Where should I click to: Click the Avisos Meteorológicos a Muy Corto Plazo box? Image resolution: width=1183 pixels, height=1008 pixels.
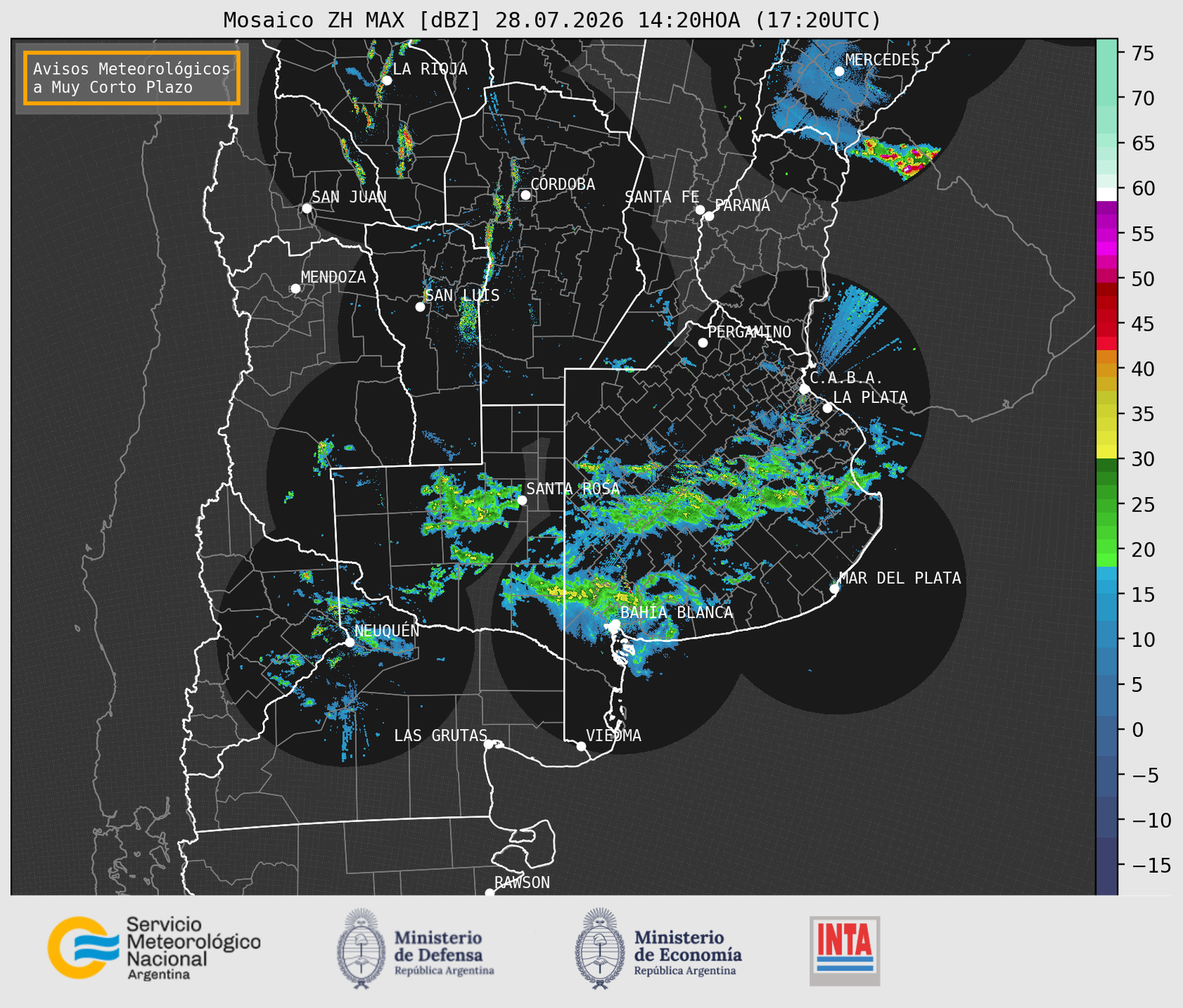132,78
